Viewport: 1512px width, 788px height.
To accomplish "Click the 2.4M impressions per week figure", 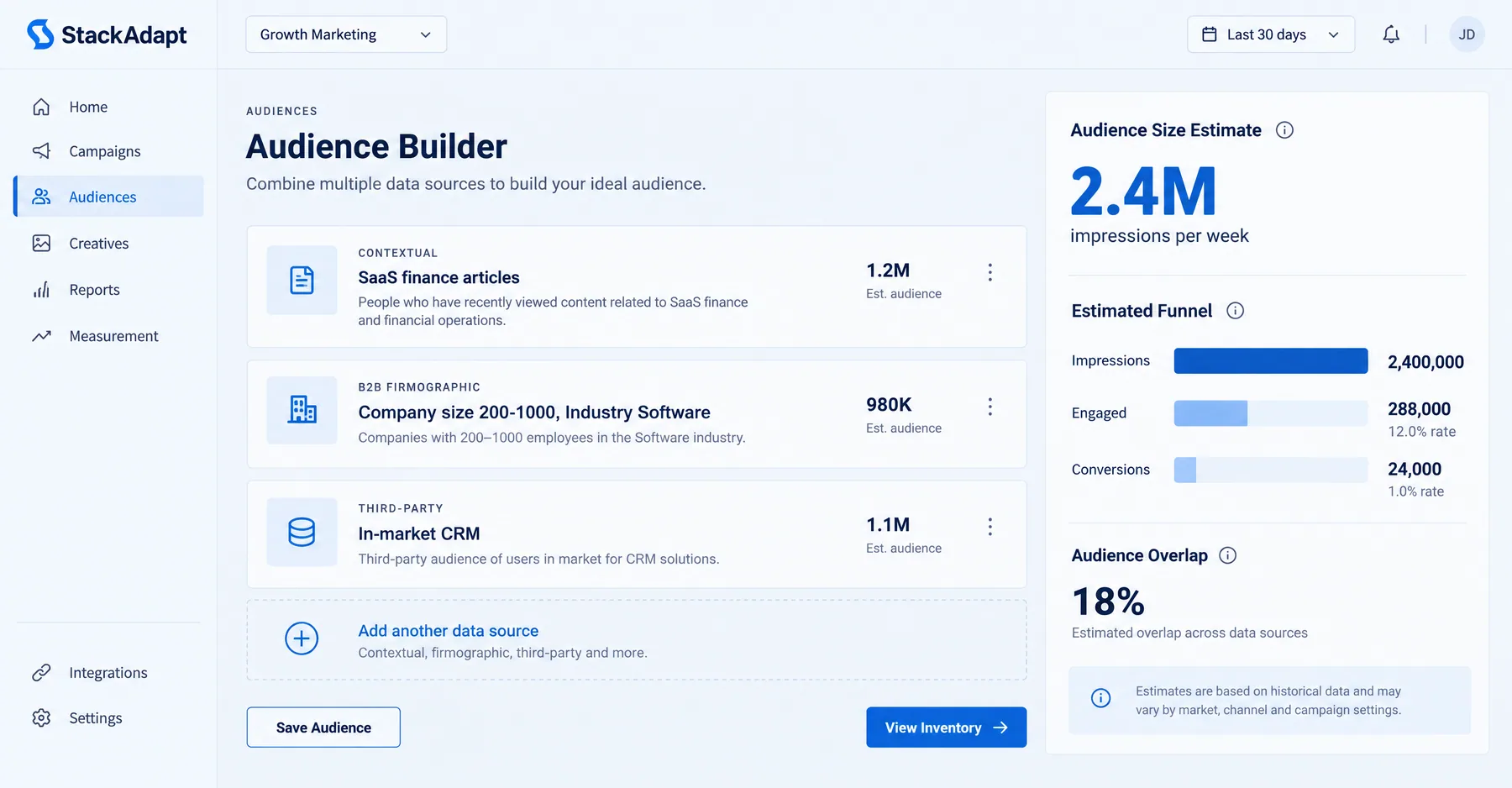I will [x=1143, y=192].
